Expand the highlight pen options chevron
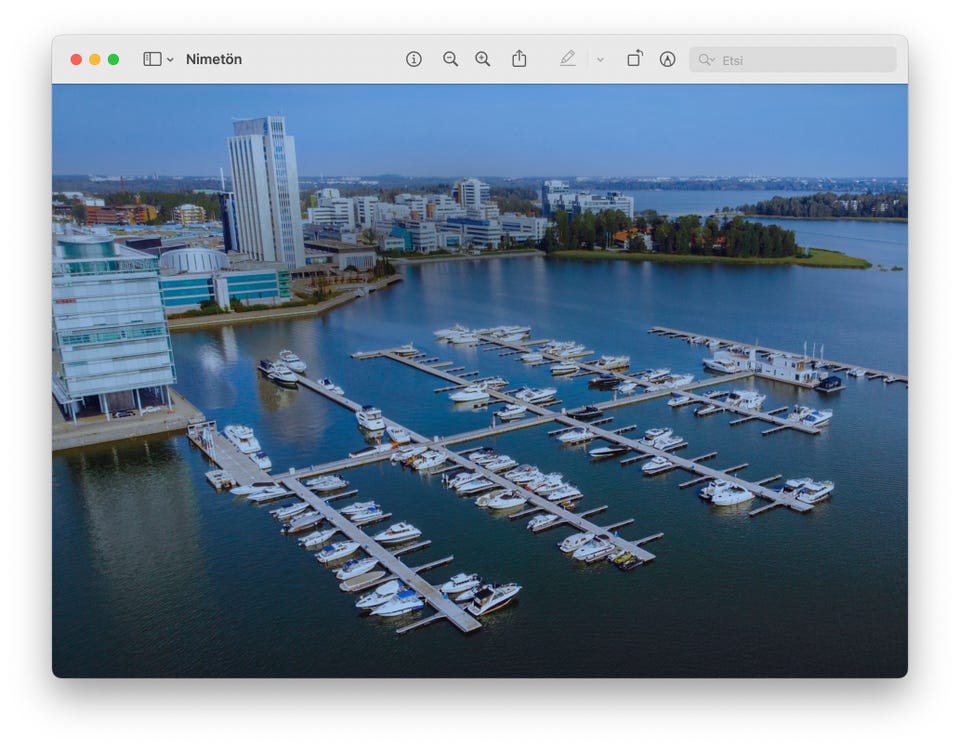The height and width of the screenshot is (747, 960). coord(600,60)
